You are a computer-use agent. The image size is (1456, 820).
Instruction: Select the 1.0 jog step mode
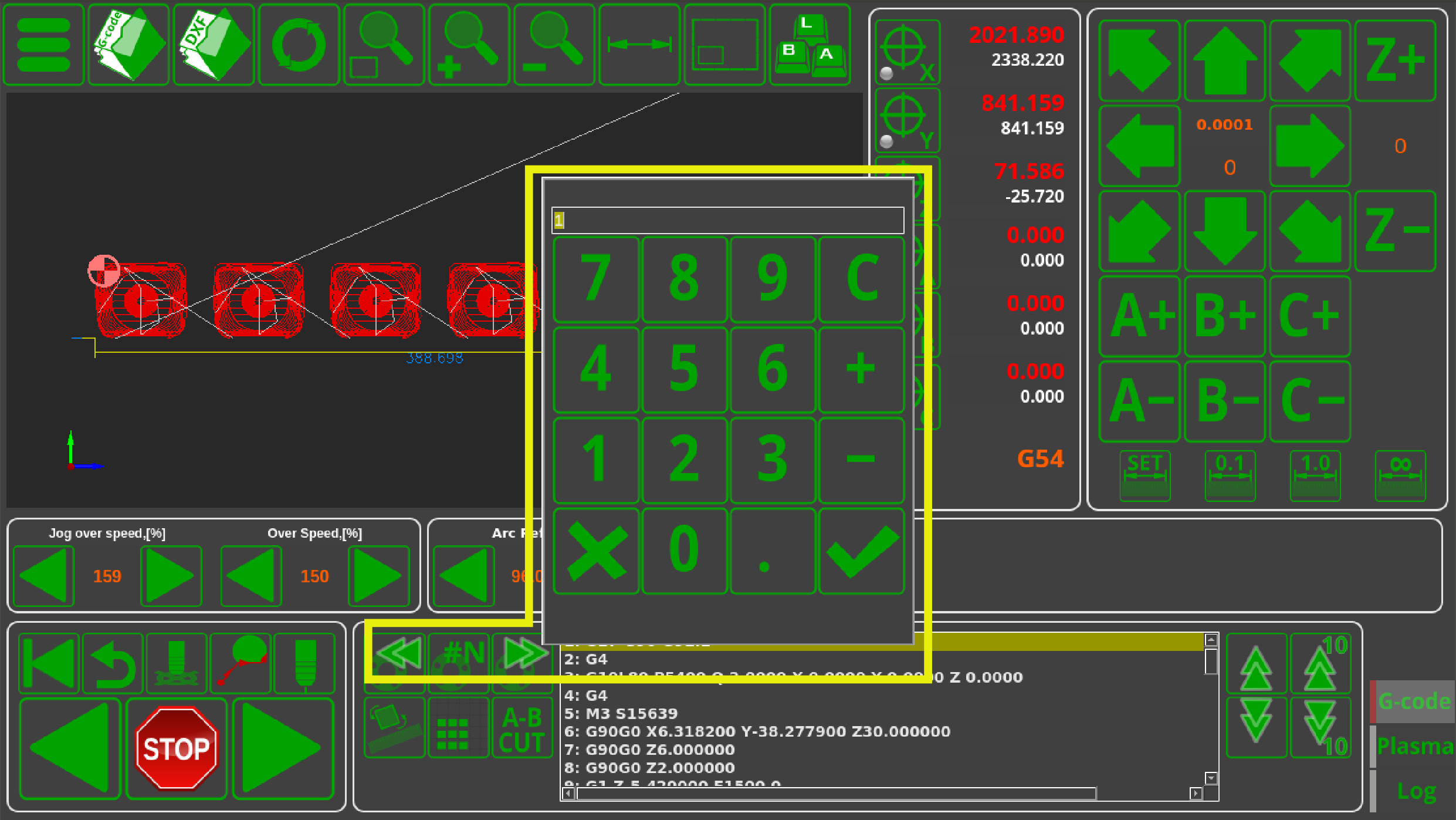point(1315,475)
